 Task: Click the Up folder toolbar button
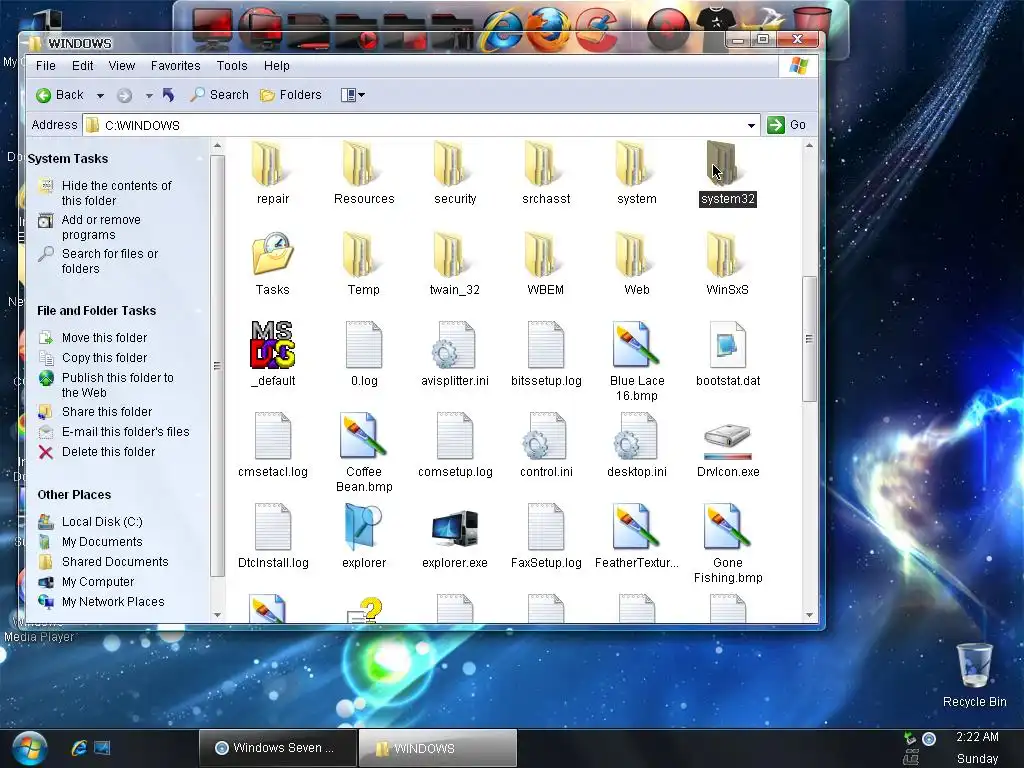168,95
